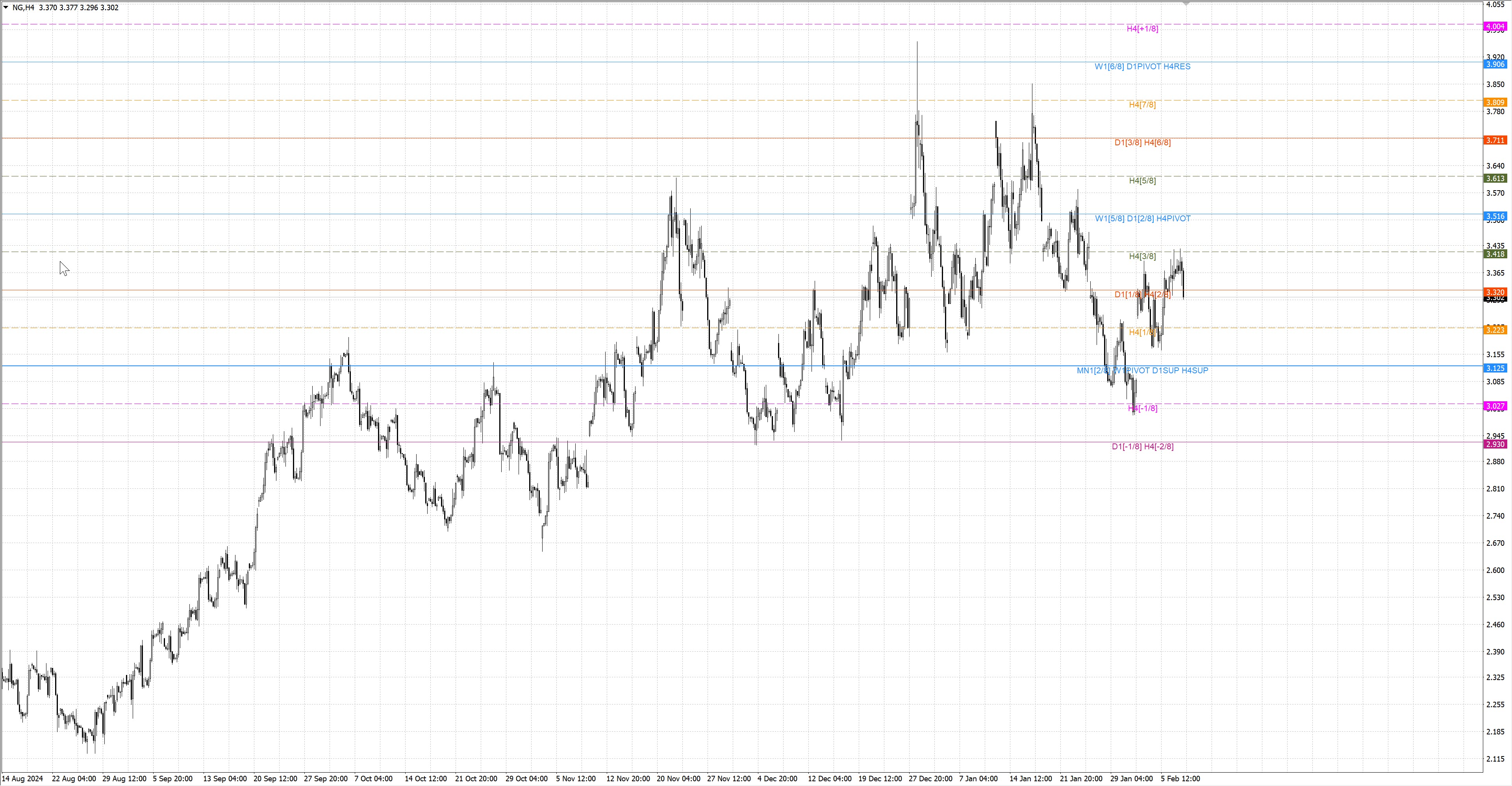Select the D1[3/8] H4[6/8] label

[1142, 143]
